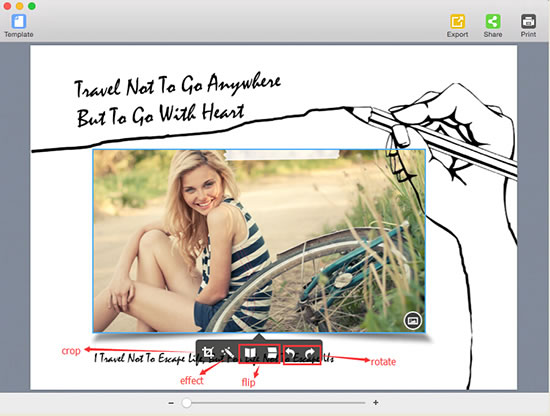This screenshot has height=416, width=550.
Task: Click the green fullscreen window button
Action: [x=32, y=6]
